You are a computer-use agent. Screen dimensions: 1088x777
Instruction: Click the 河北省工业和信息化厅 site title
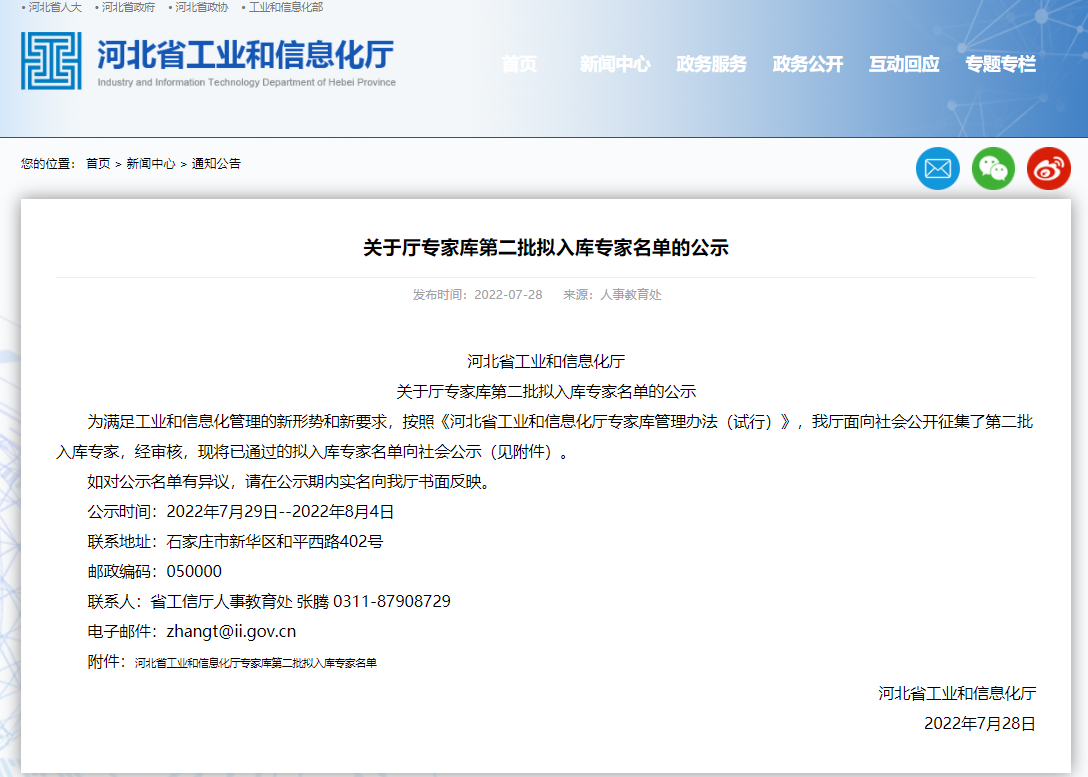[245, 55]
